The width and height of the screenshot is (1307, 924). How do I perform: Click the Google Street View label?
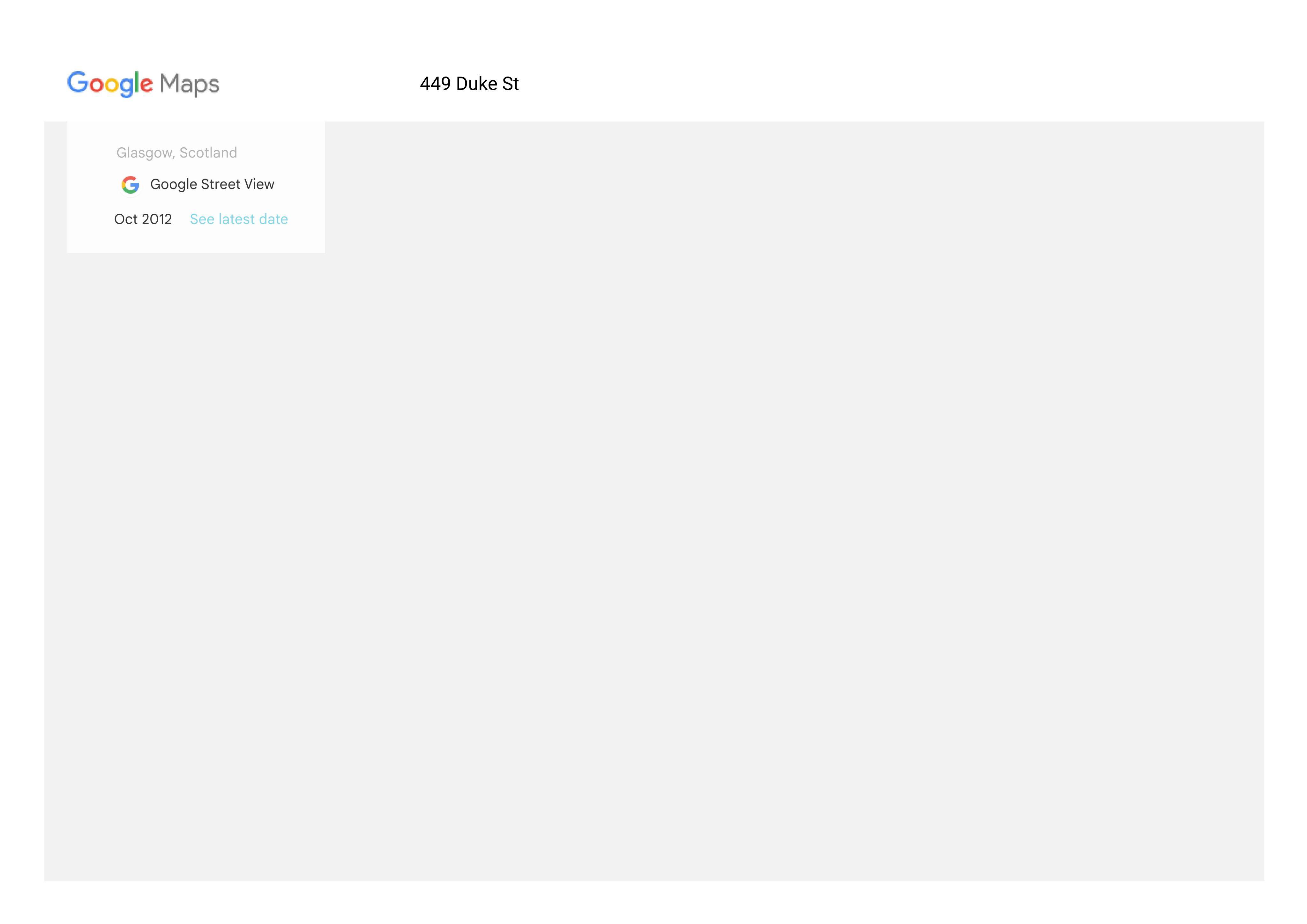(x=212, y=184)
